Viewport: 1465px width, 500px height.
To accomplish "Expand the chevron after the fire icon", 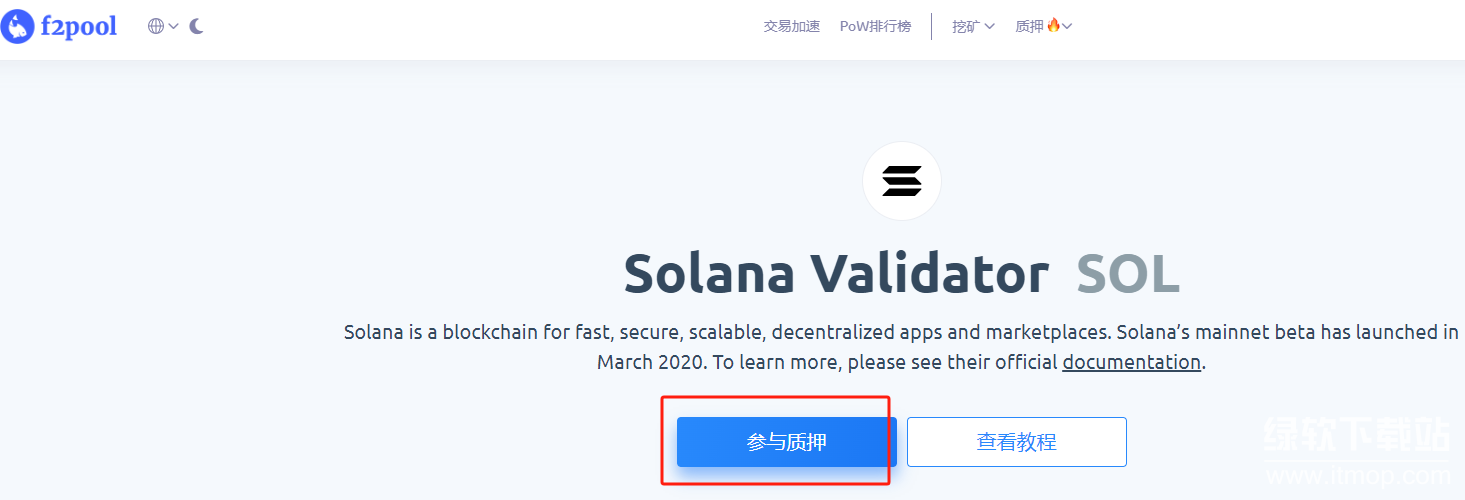I will pos(1067,26).
